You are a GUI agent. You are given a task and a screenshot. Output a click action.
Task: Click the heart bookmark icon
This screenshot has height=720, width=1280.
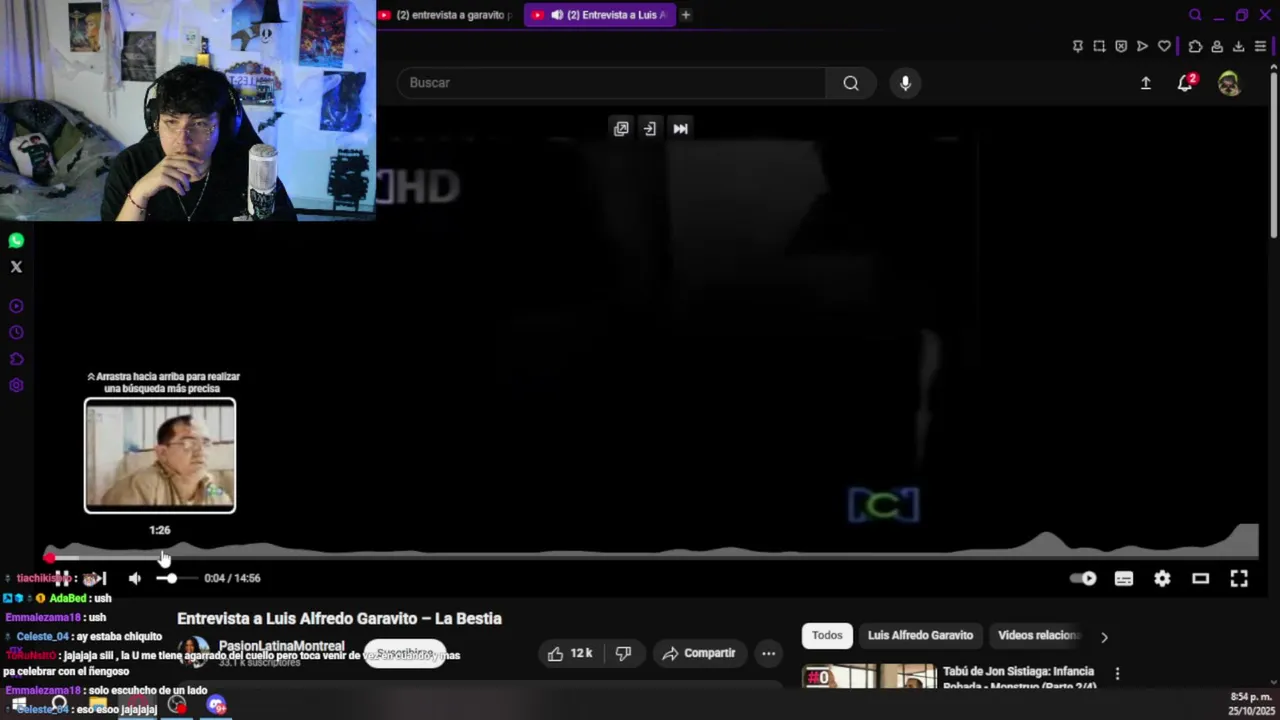(x=1164, y=46)
